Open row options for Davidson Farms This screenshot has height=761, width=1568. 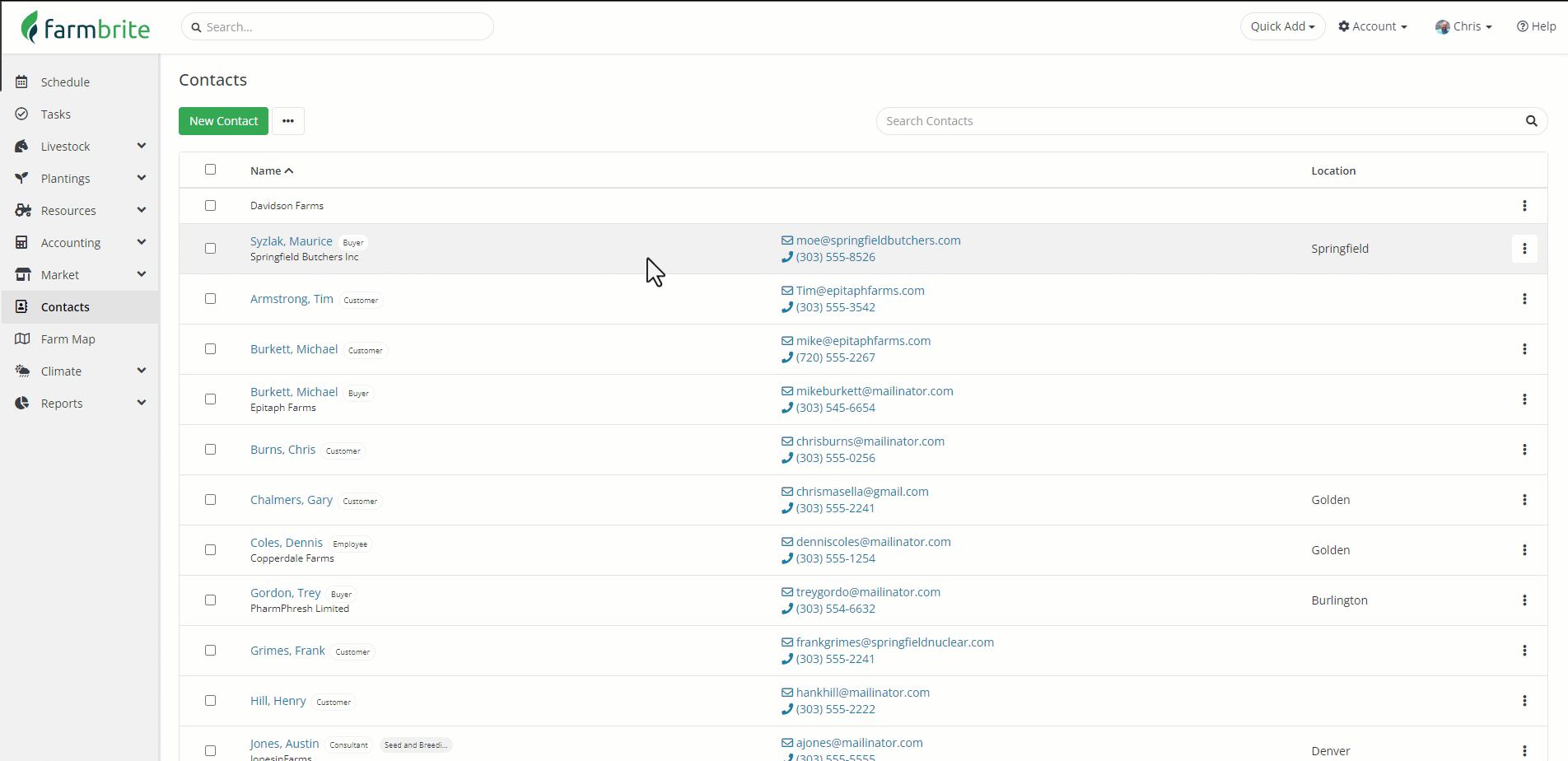click(1524, 206)
